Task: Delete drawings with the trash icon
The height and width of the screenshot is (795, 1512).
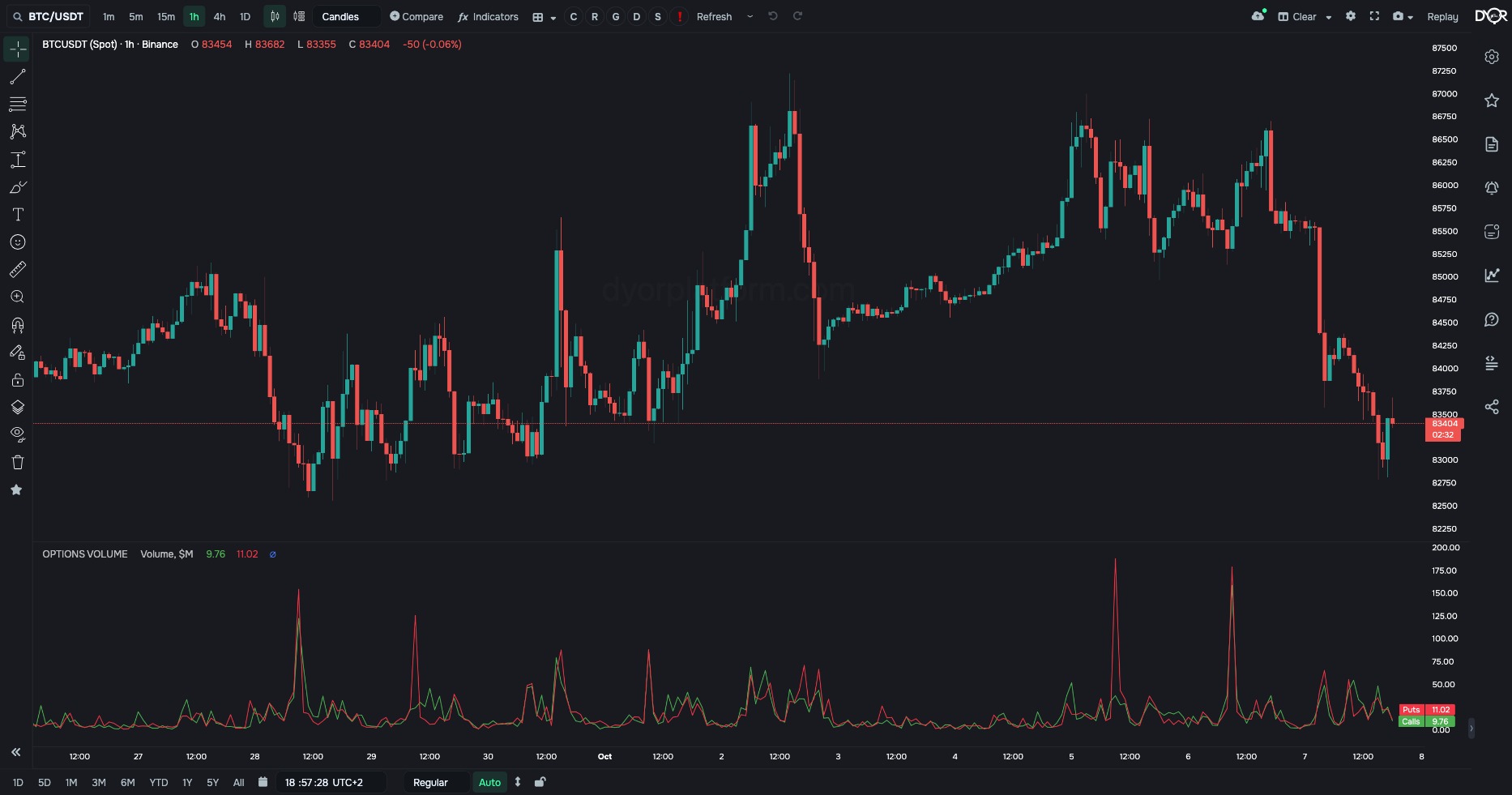Action: point(17,462)
